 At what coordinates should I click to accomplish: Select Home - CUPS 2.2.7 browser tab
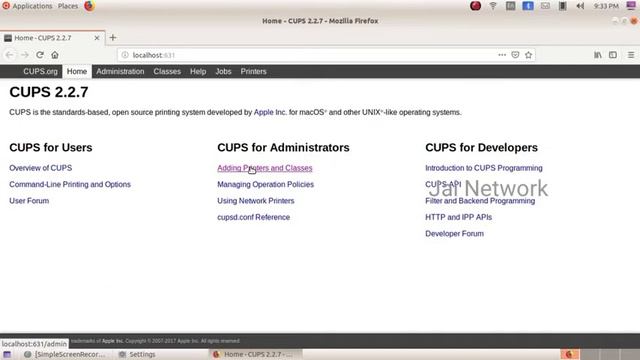[x=52, y=38]
